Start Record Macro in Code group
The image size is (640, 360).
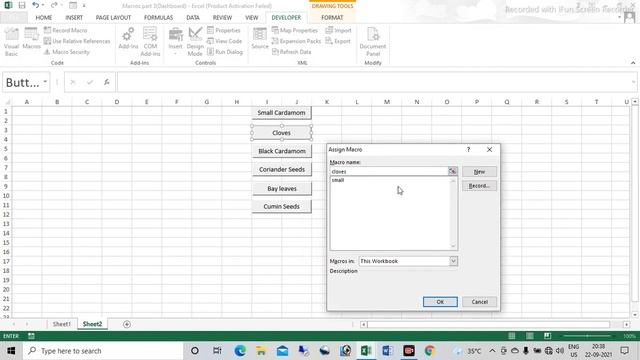pyautogui.click(x=66, y=30)
